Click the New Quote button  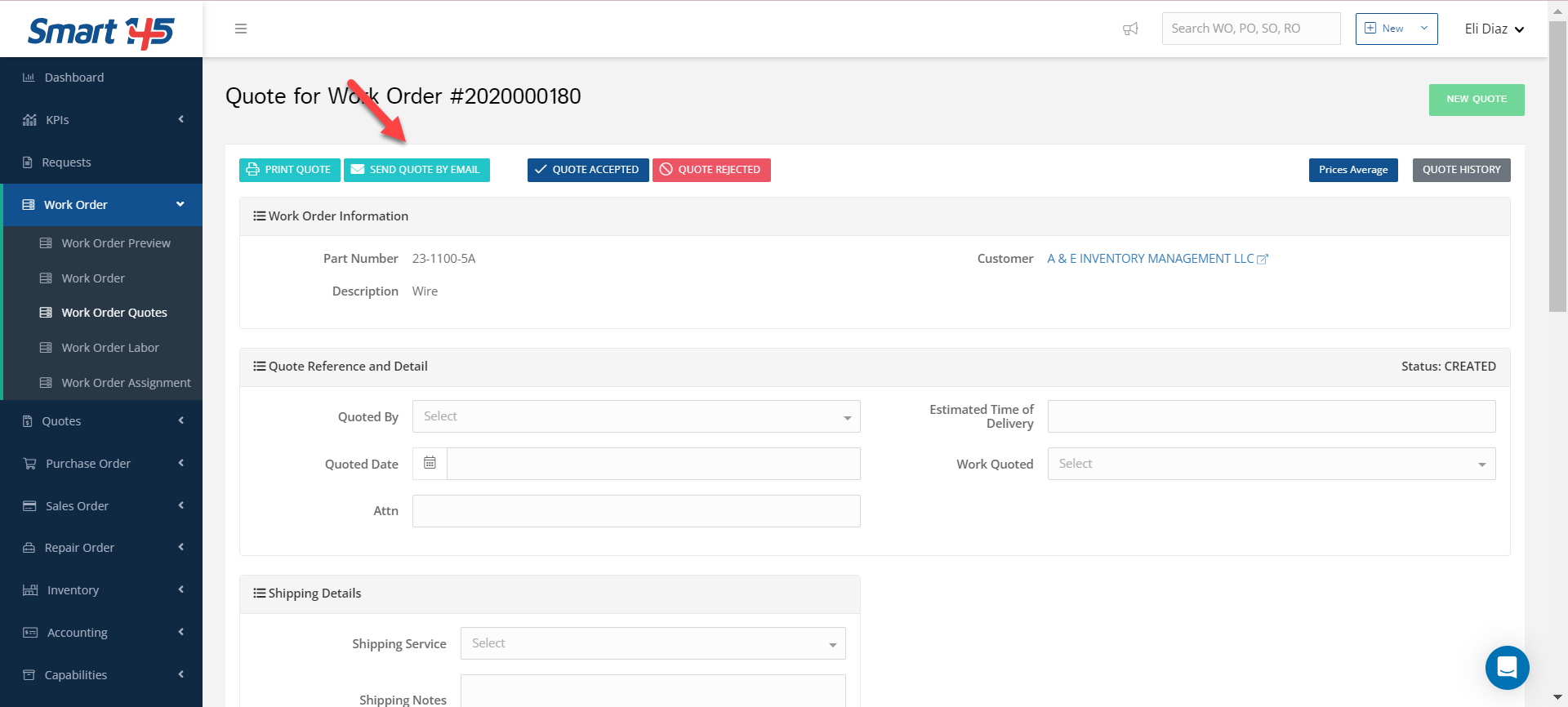1477,100
